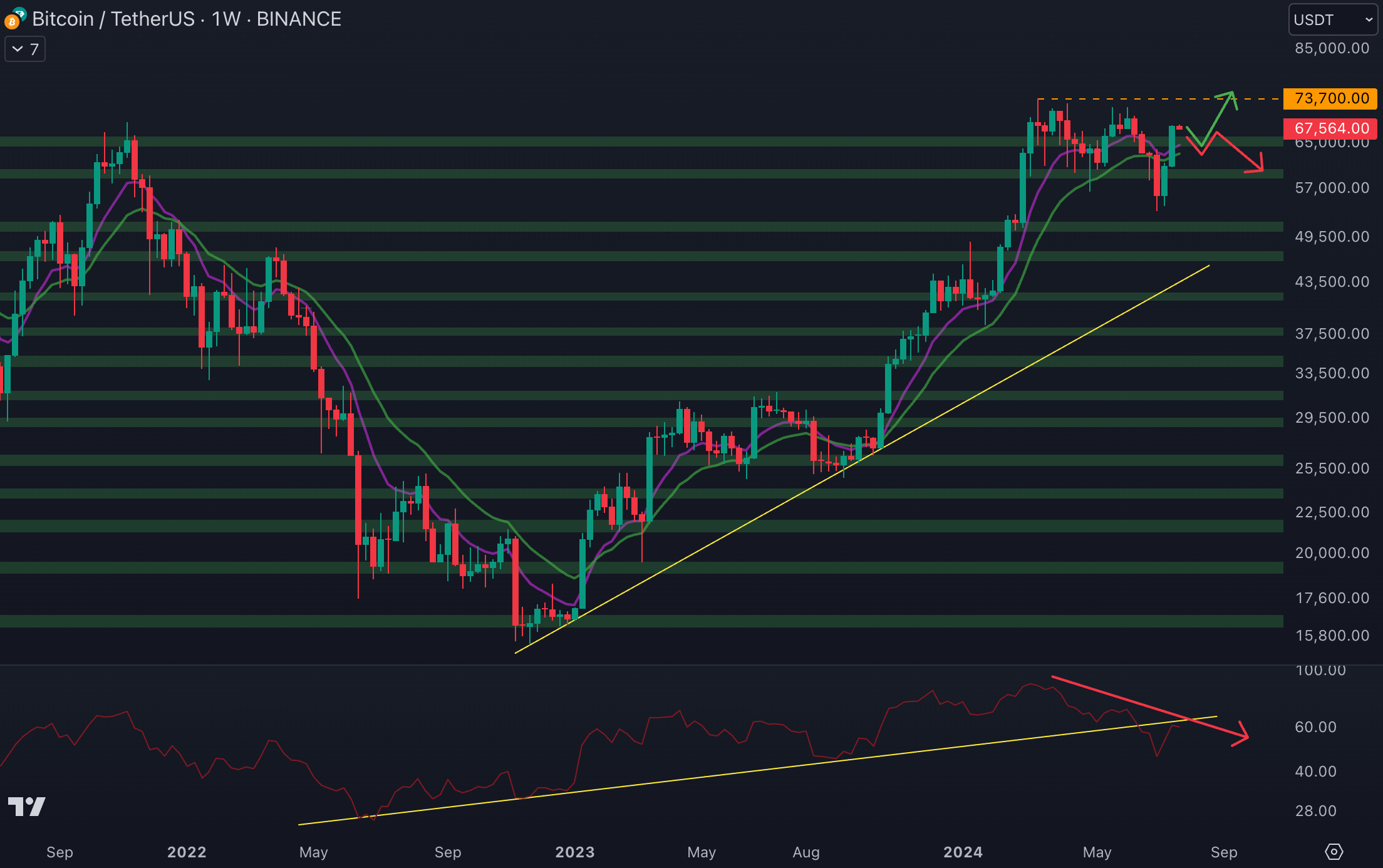Click the TradingView logo
The image size is (1383, 868).
(26, 806)
